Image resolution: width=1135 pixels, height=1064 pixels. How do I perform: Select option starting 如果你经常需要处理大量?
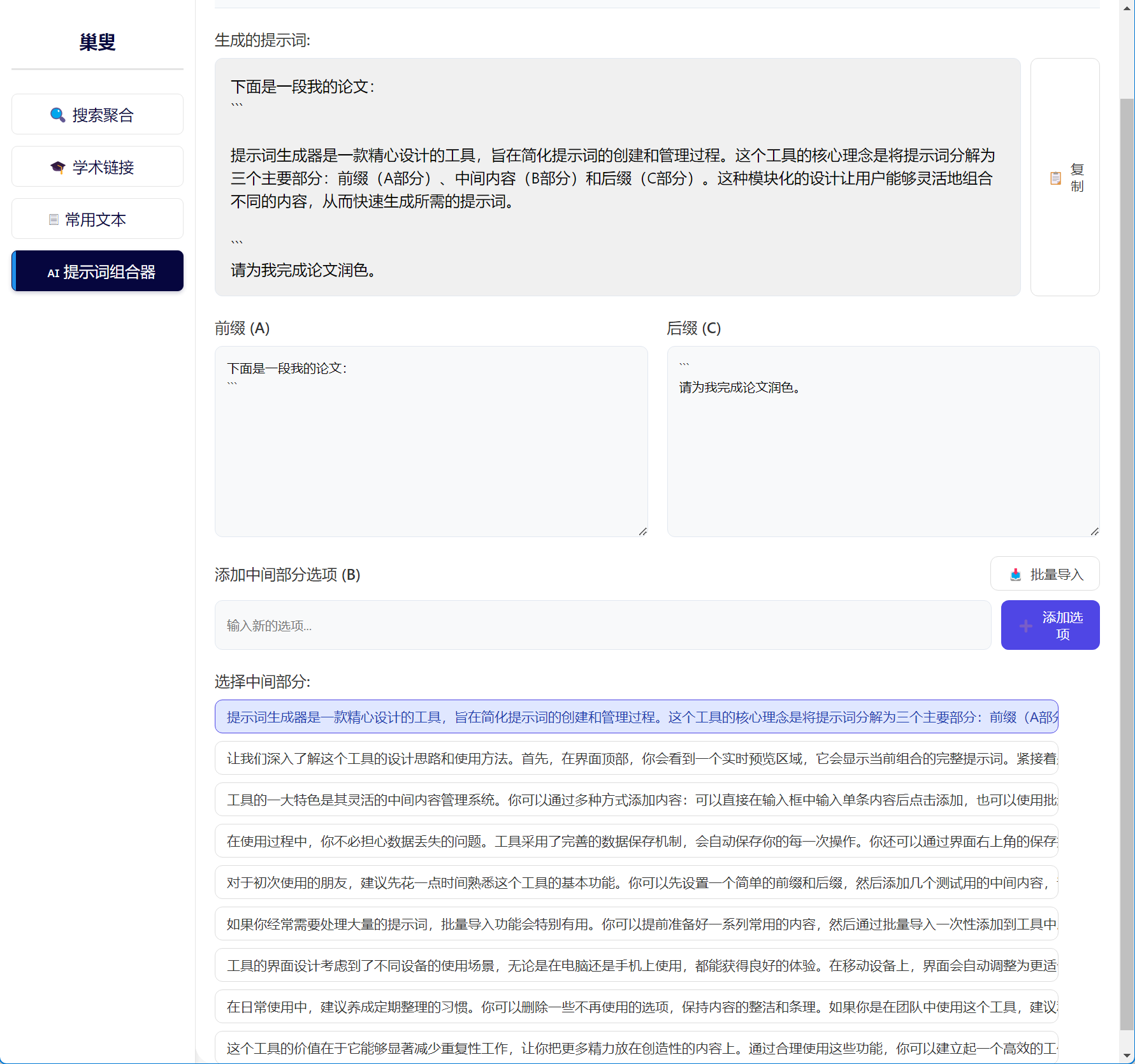point(637,924)
